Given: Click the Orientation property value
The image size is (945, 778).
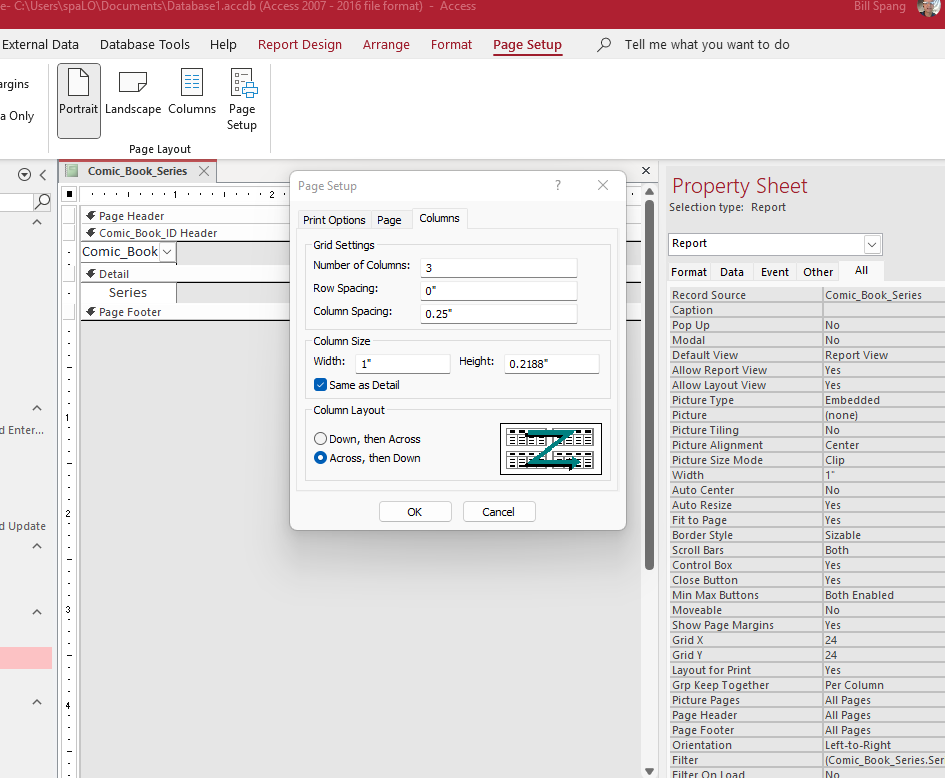Looking at the screenshot, I should pos(884,745).
